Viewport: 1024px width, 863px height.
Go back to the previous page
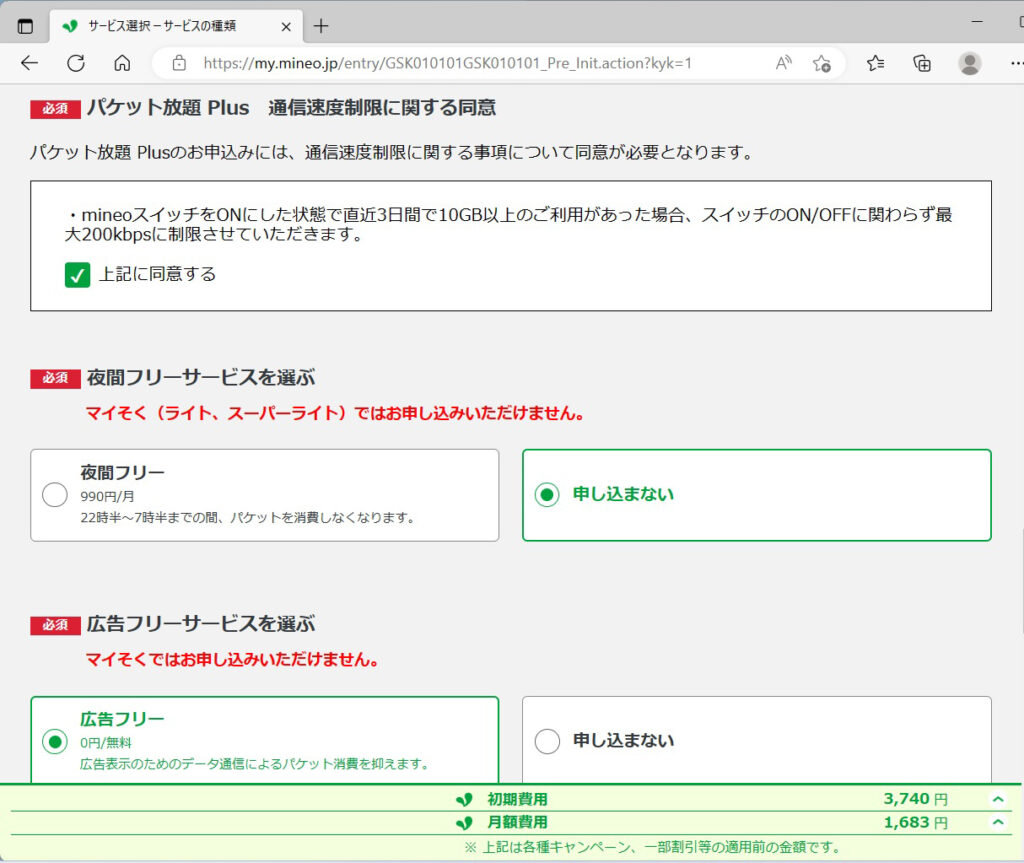(29, 63)
